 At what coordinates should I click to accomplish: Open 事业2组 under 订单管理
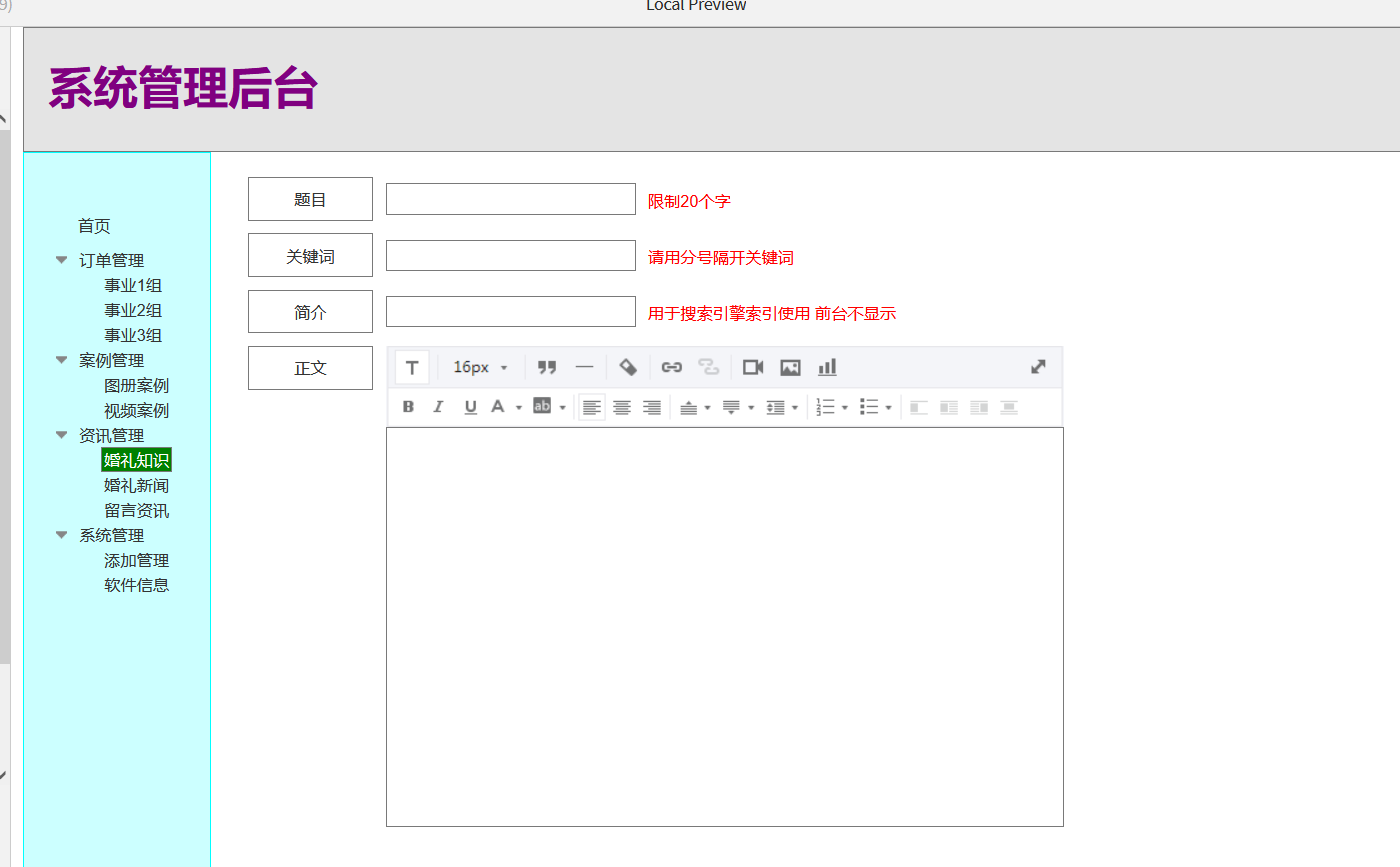pyautogui.click(x=133, y=310)
